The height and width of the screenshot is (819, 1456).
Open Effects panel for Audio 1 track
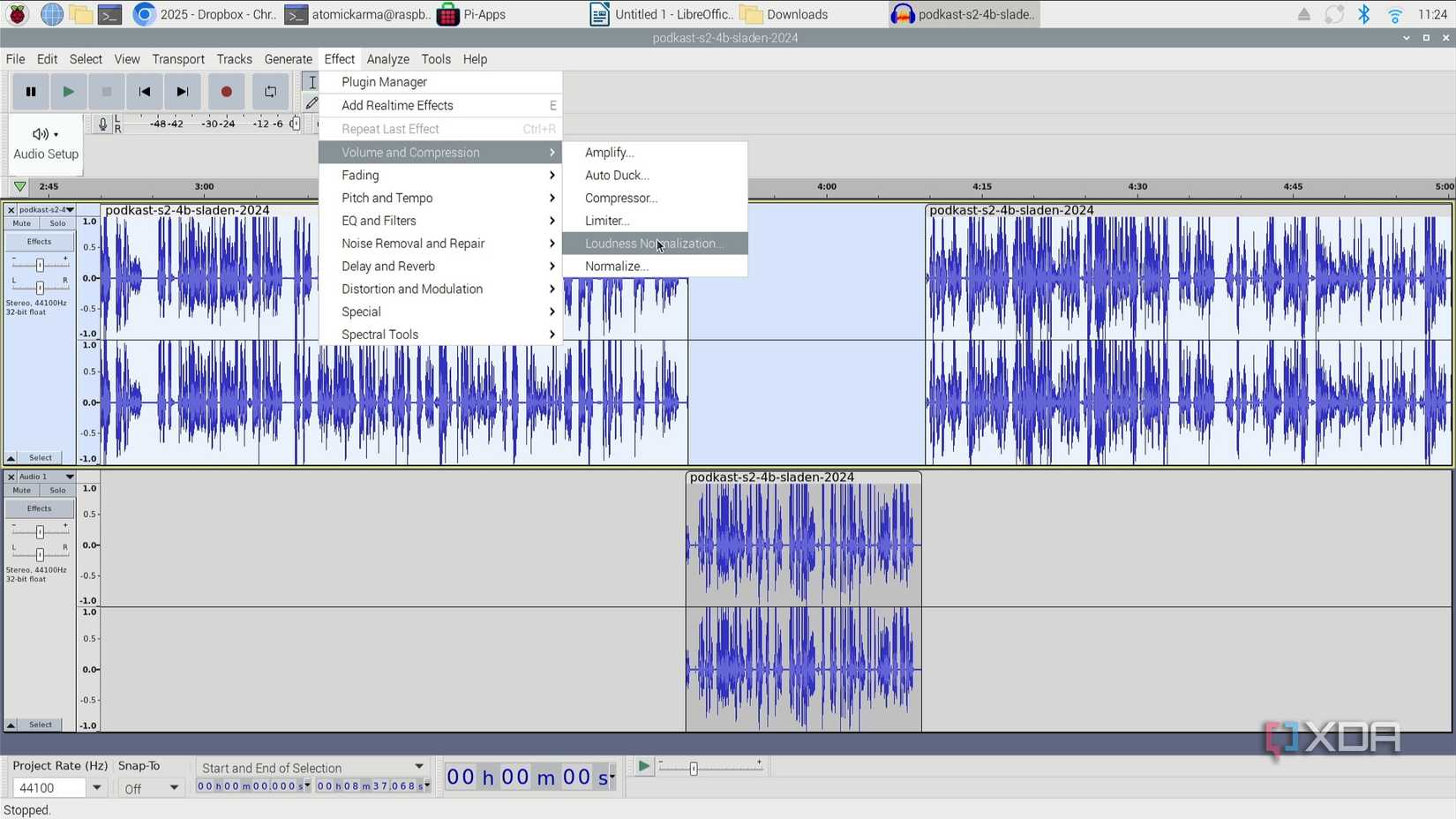(x=40, y=509)
